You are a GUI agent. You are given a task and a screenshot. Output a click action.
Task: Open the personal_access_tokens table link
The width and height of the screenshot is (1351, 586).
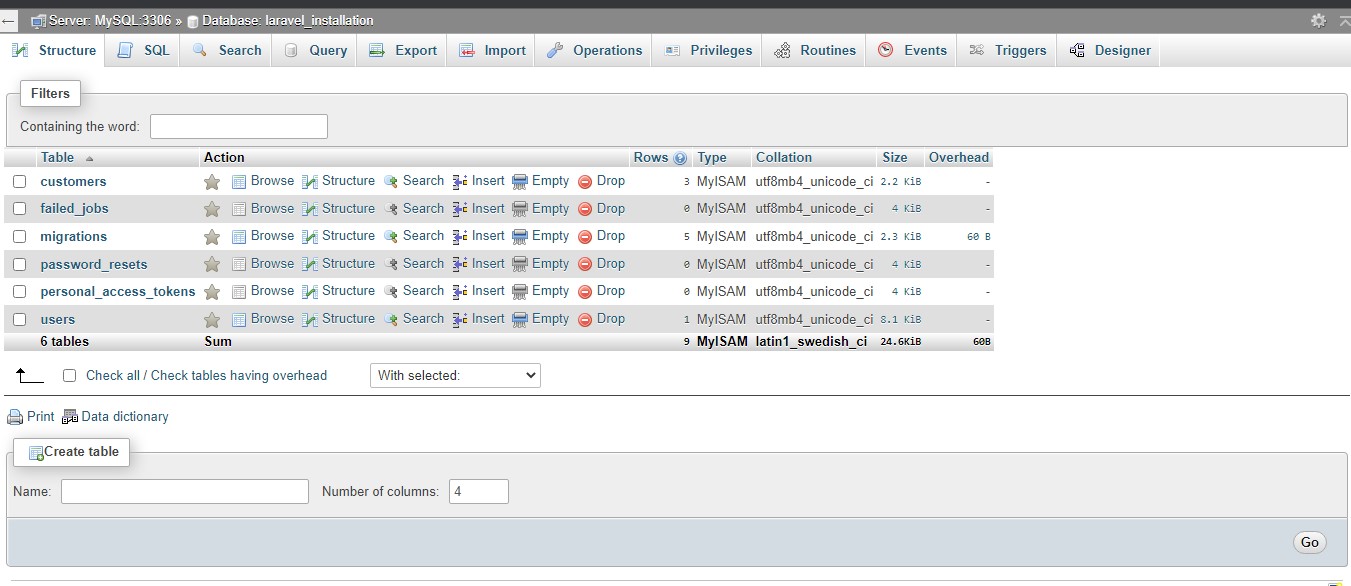(118, 292)
